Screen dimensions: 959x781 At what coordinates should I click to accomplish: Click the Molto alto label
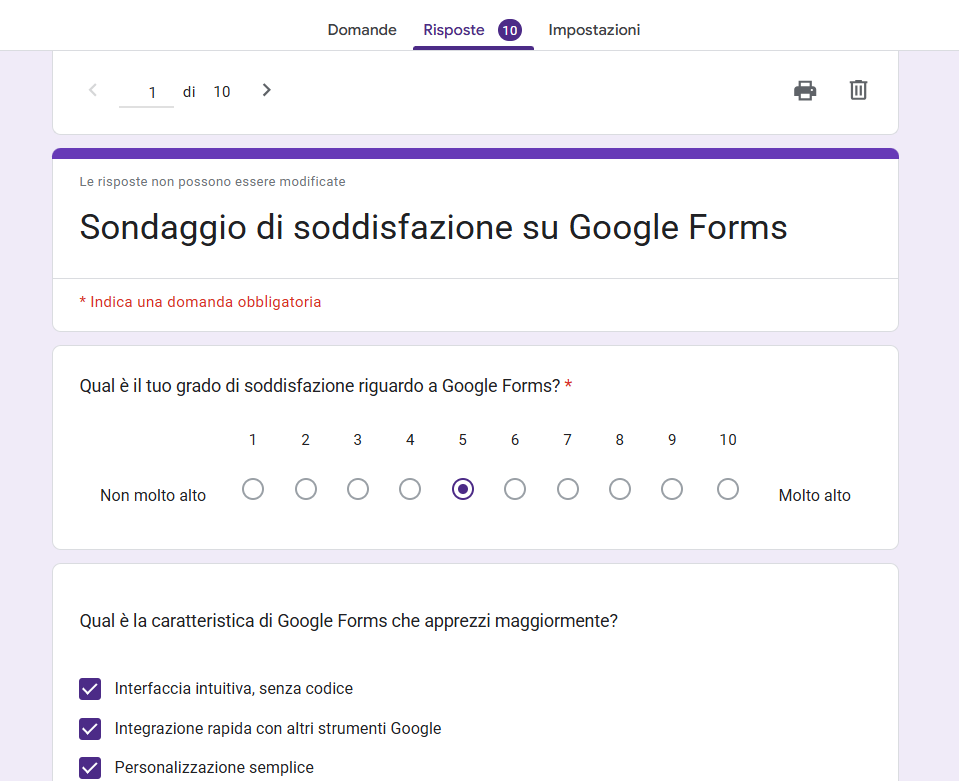(814, 494)
